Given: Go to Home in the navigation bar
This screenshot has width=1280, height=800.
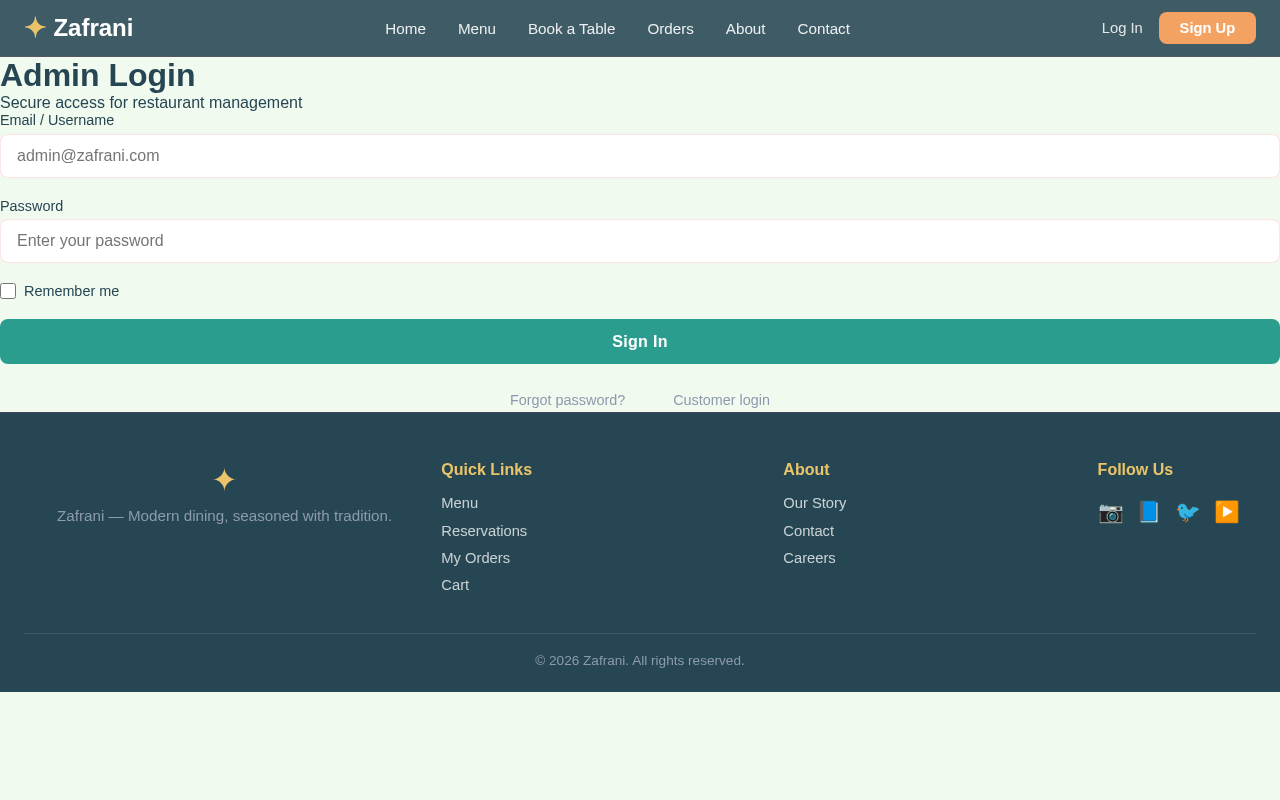Looking at the screenshot, I should 405,28.
